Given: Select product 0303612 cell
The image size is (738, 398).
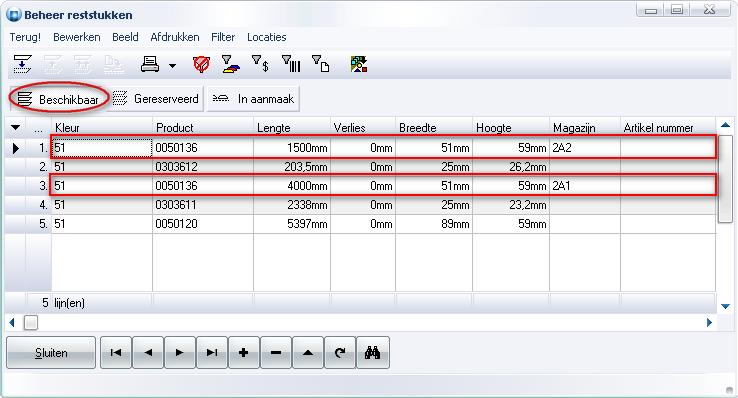Looking at the screenshot, I should (203, 167).
